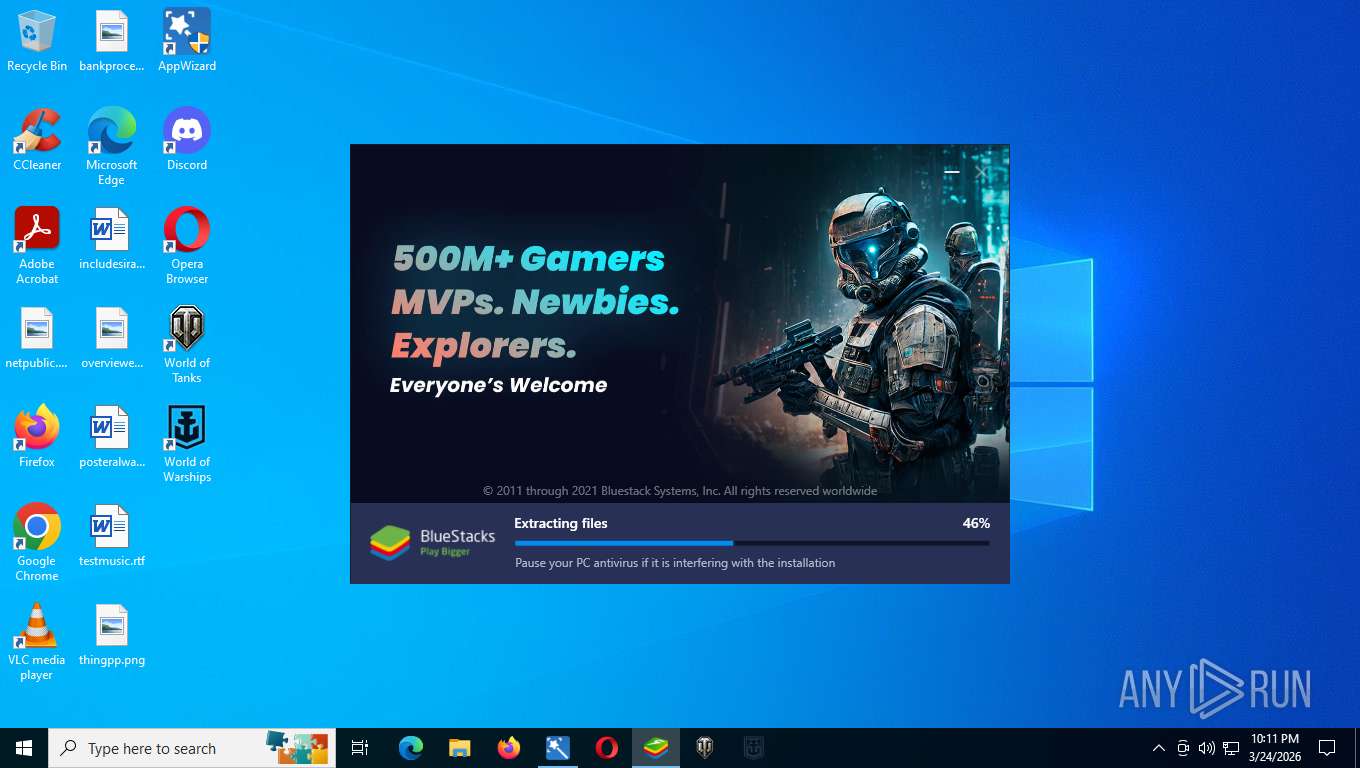Image resolution: width=1360 pixels, height=768 pixels.
Task: Open the Firefox desktop shortcut
Action: pos(37,437)
